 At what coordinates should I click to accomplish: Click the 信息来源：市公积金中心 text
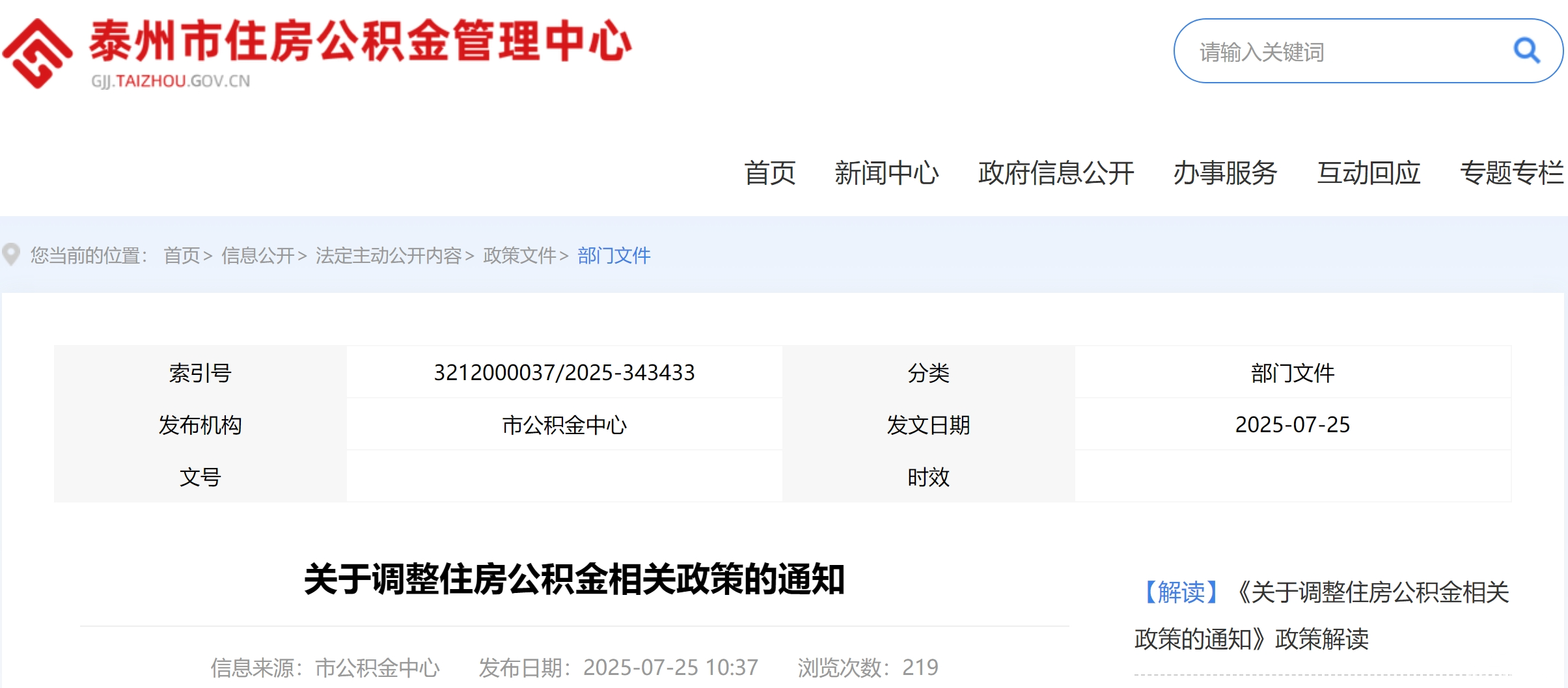[325, 667]
